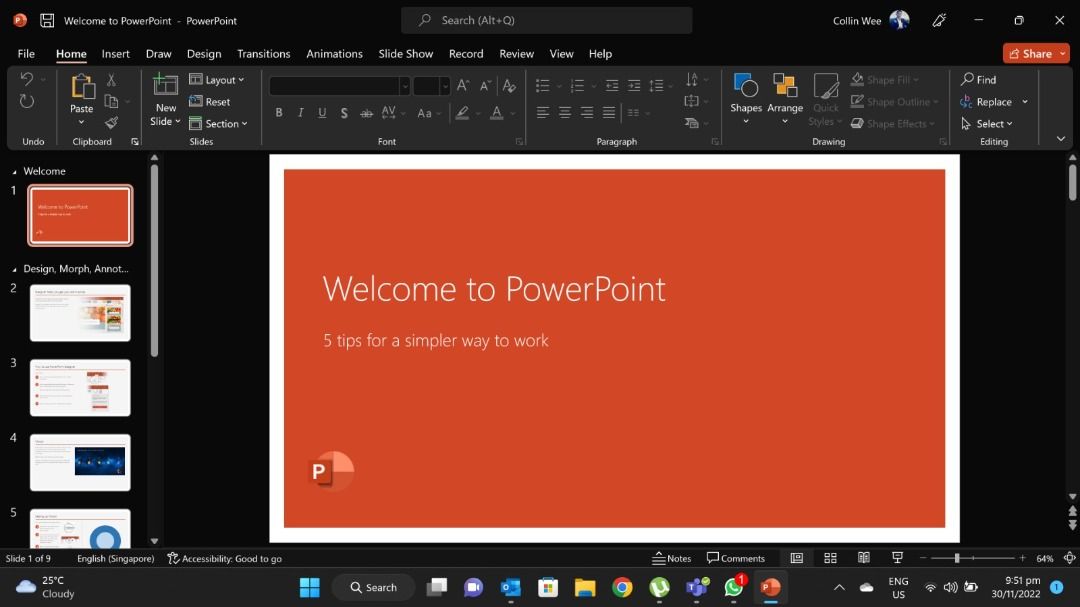
Task: Apply text highlight color
Action: tap(462, 113)
